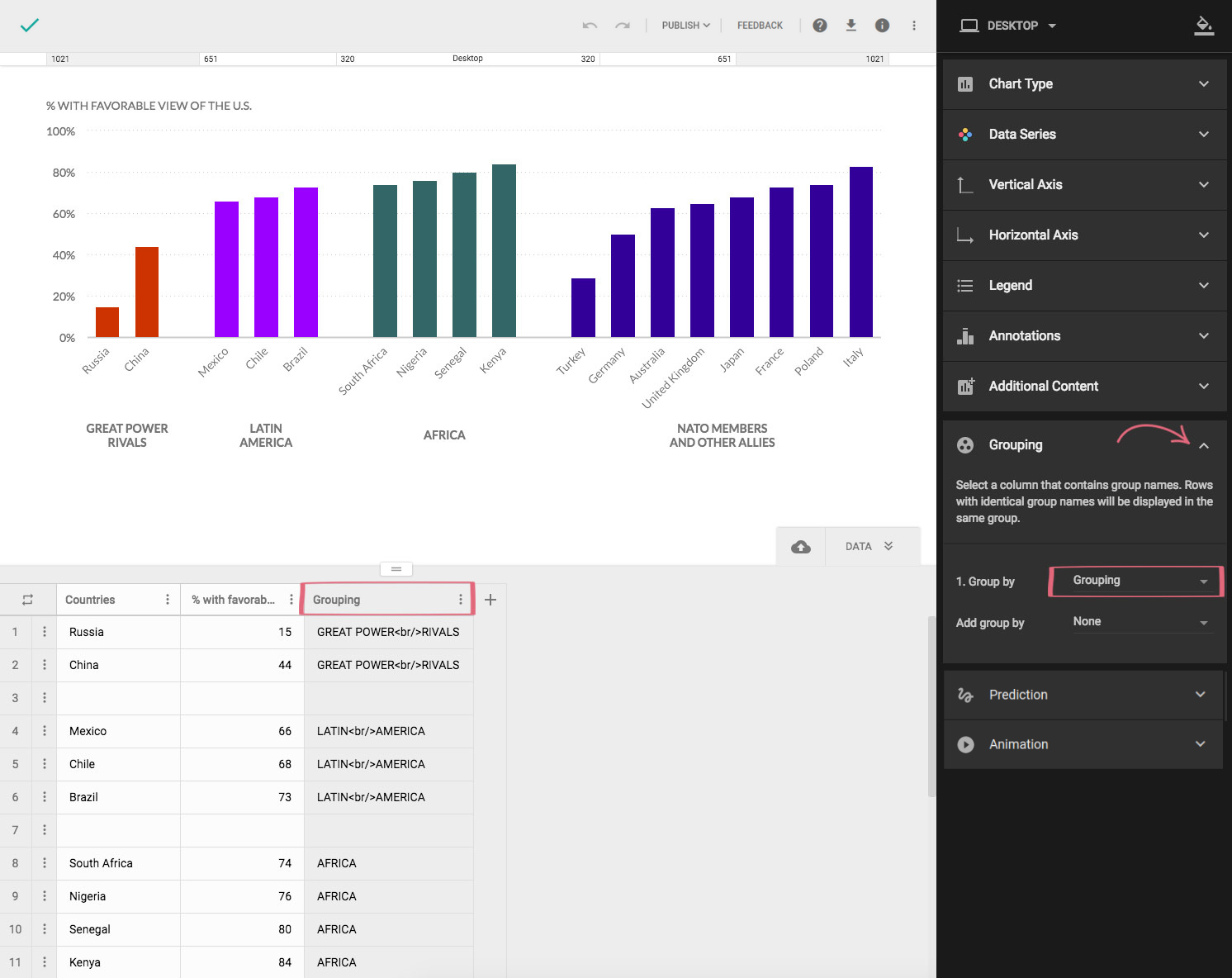Open the Publish dropdown menu

(685, 26)
